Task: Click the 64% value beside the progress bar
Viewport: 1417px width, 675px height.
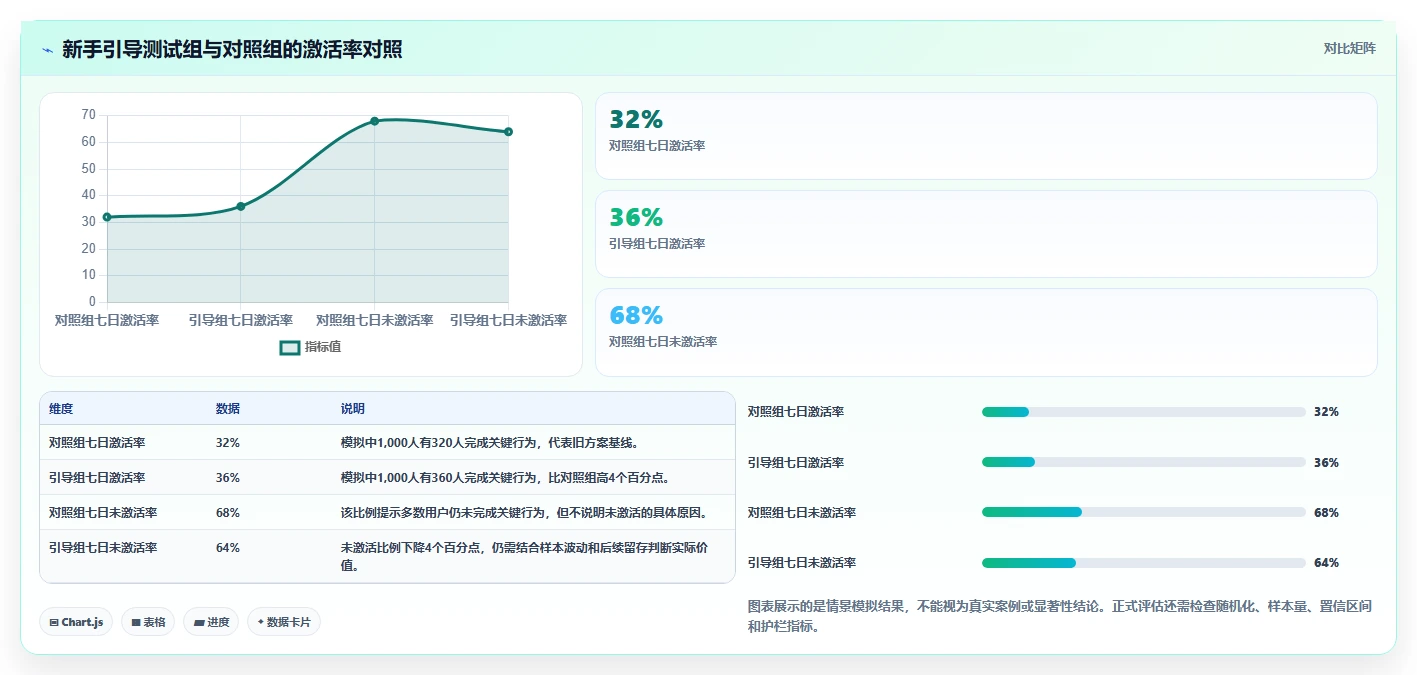Action: (x=1326, y=563)
